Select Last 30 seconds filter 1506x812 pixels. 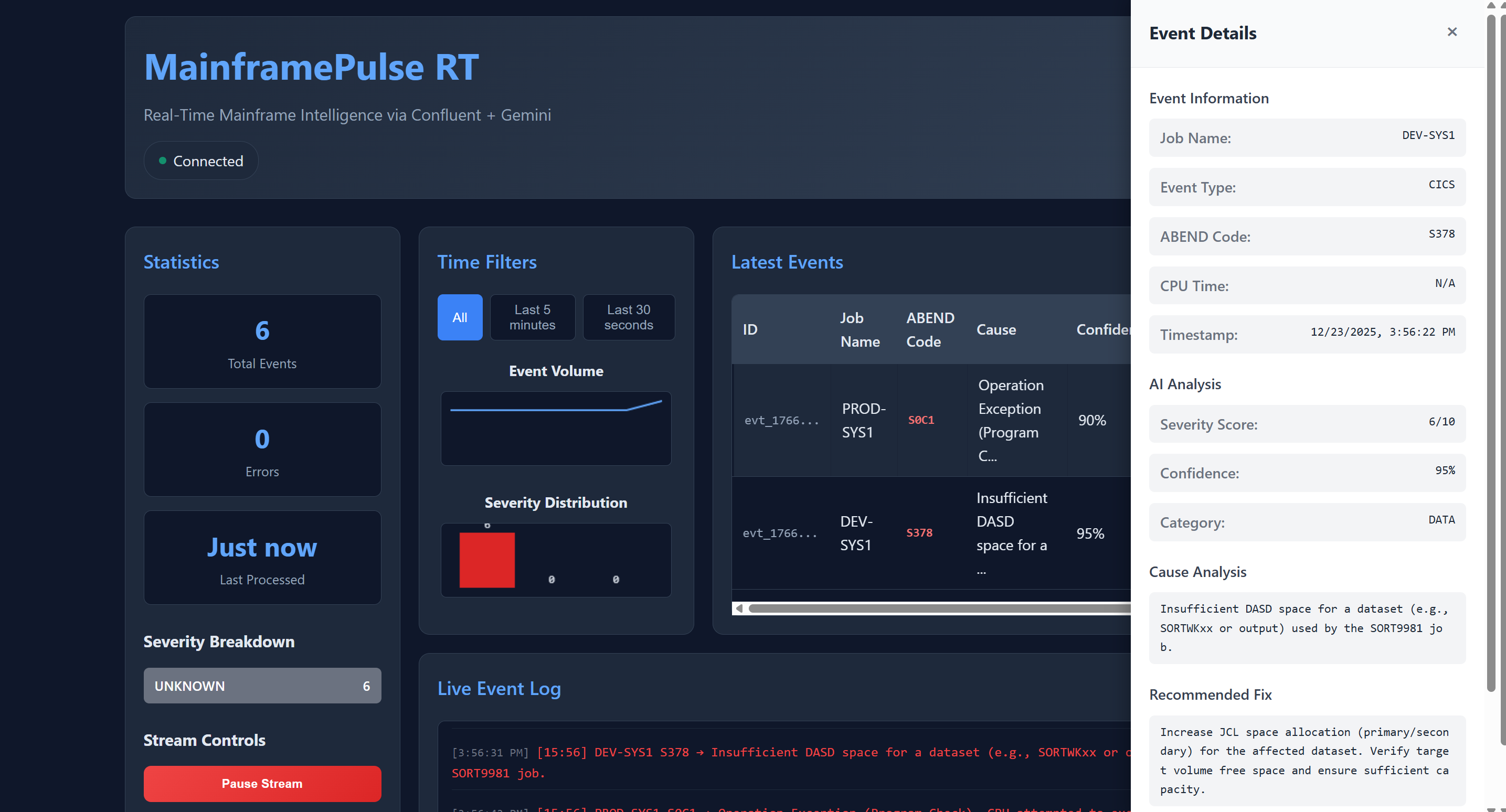pos(629,317)
